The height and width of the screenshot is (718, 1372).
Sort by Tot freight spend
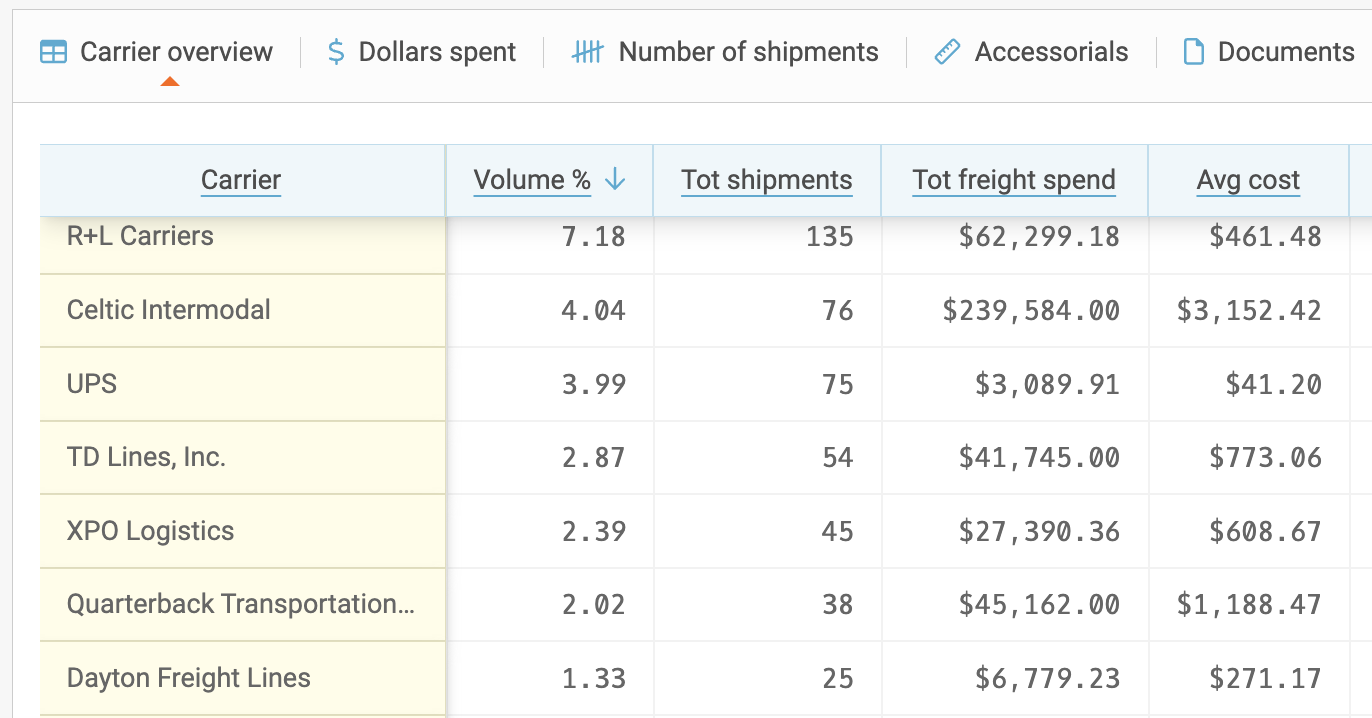[x=1013, y=180]
